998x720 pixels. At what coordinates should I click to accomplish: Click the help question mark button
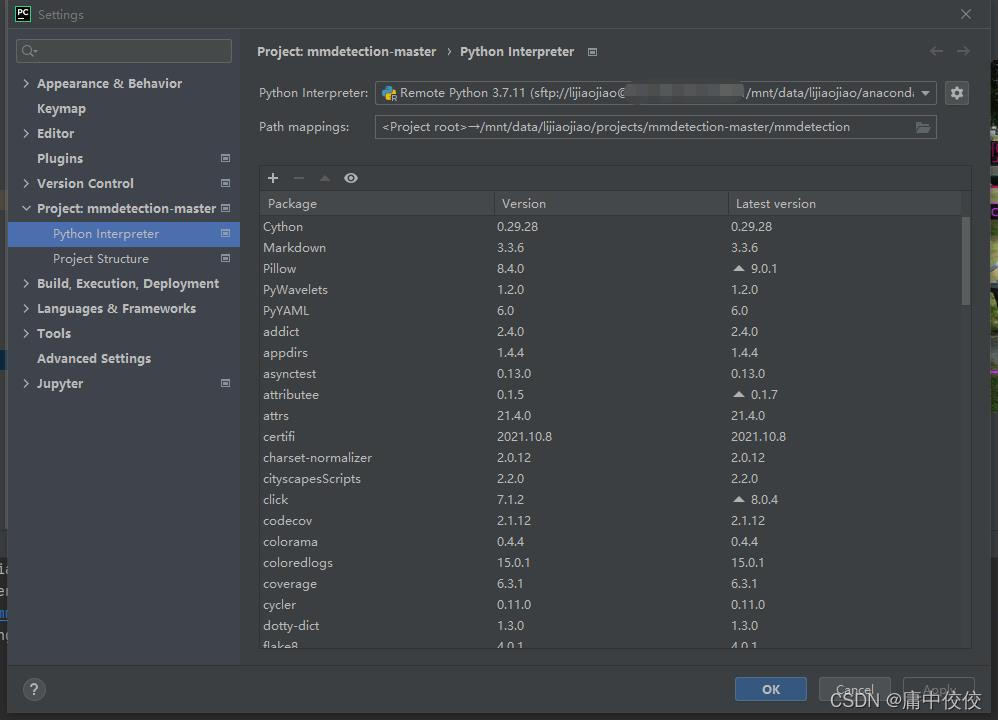34,689
